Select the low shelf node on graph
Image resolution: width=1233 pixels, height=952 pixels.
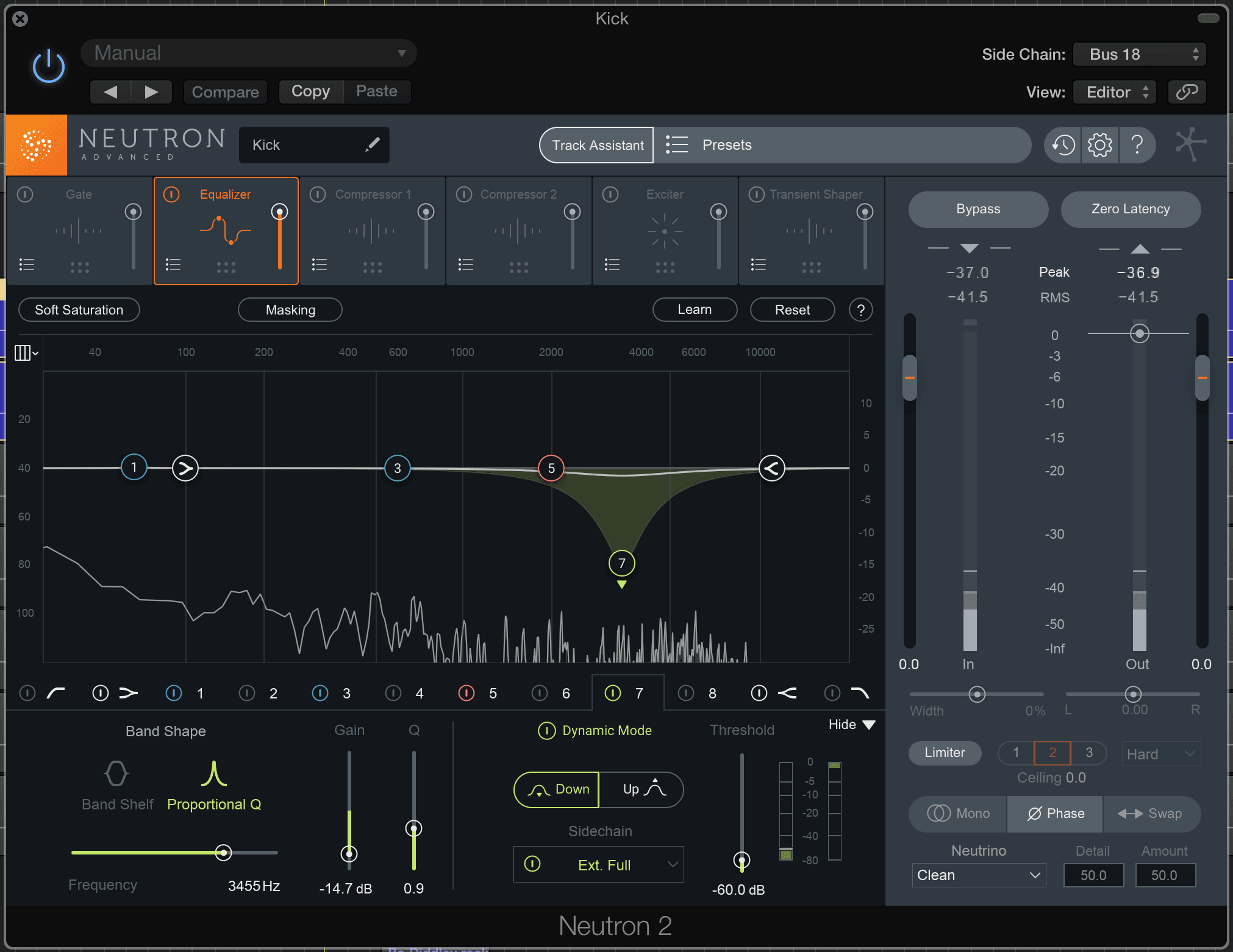[x=185, y=468]
